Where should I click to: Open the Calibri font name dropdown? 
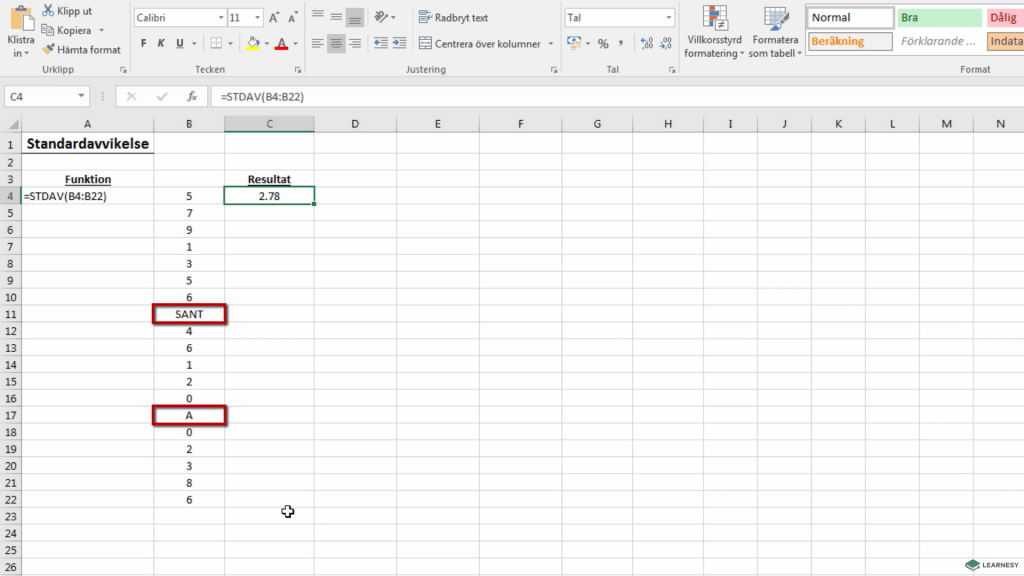click(220, 18)
